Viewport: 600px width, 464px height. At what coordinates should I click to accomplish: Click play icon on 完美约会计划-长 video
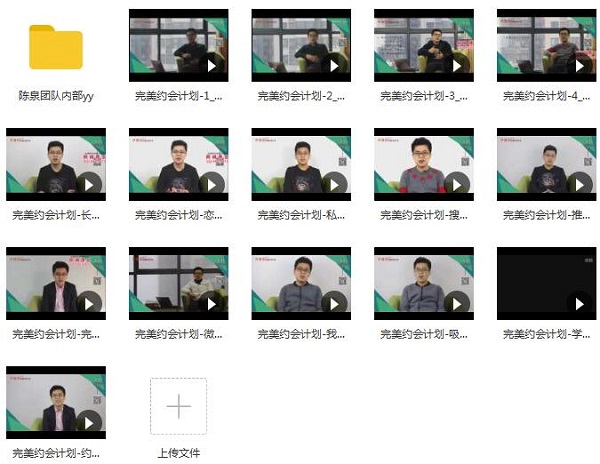pos(88,185)
